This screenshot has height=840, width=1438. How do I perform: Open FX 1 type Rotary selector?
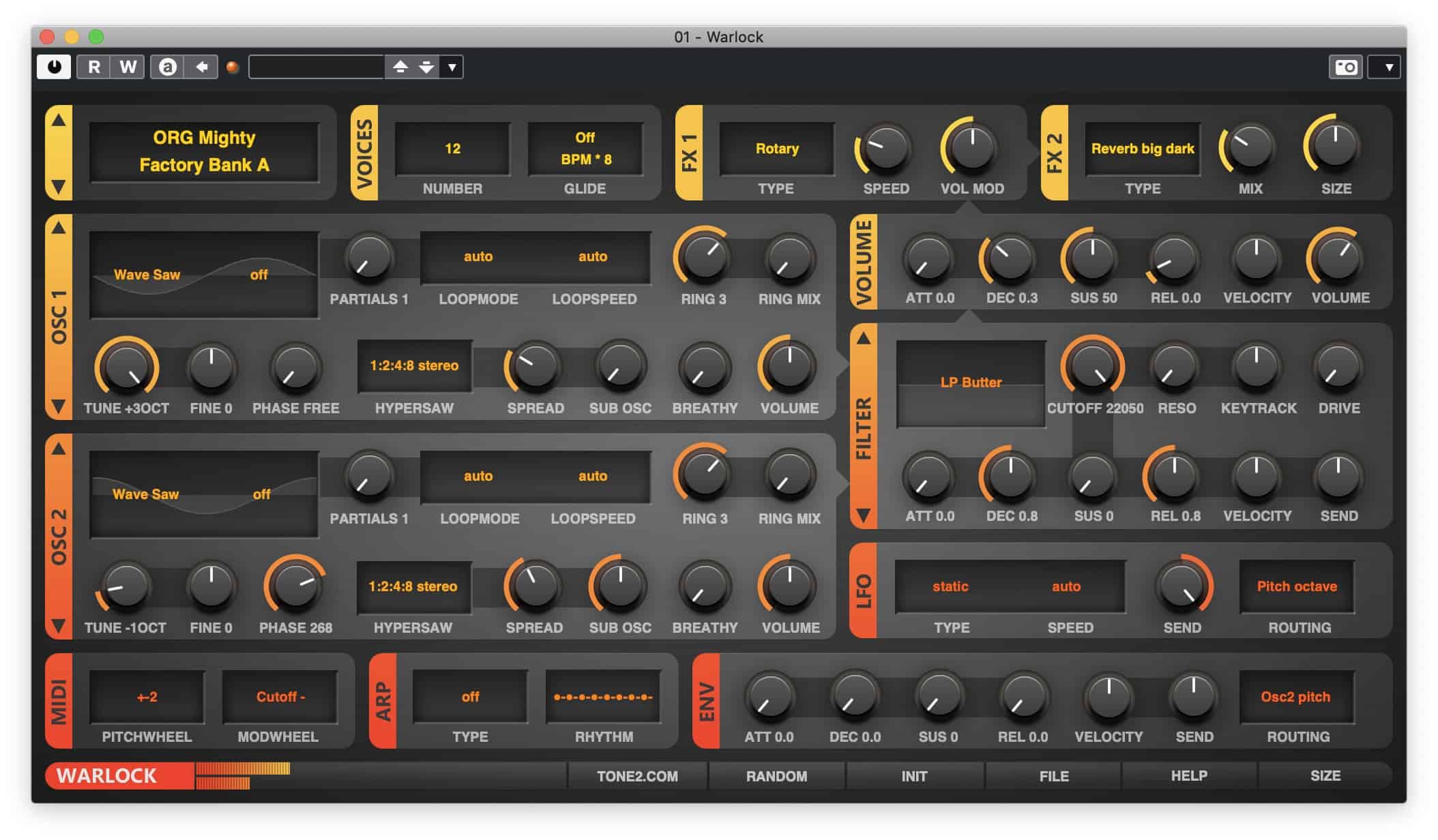776,149
